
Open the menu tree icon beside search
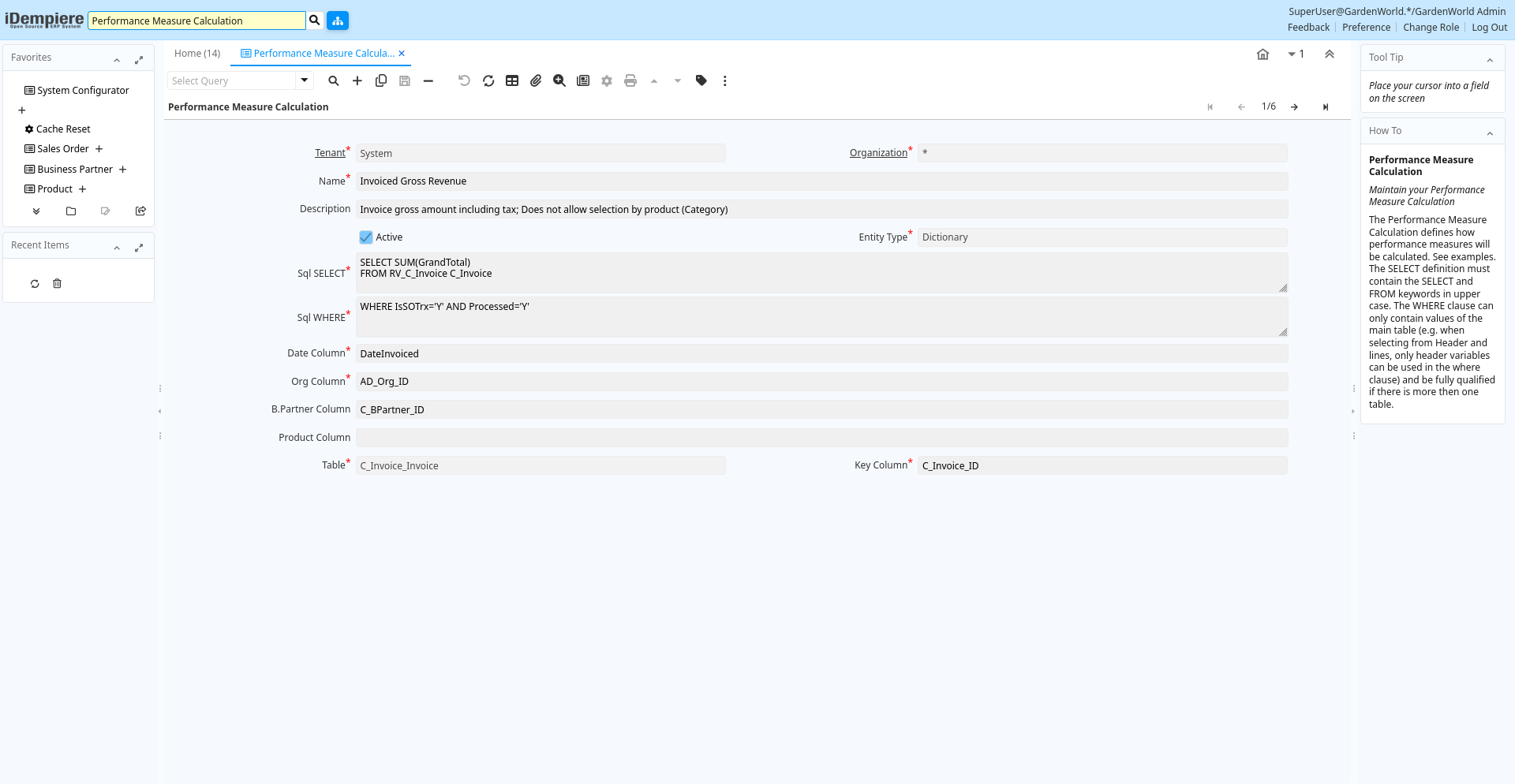pos(338,21)
